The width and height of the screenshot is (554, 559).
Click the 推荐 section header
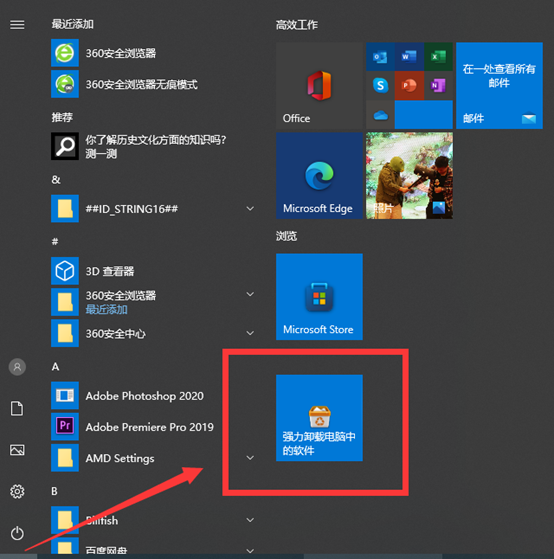point(62,117)
